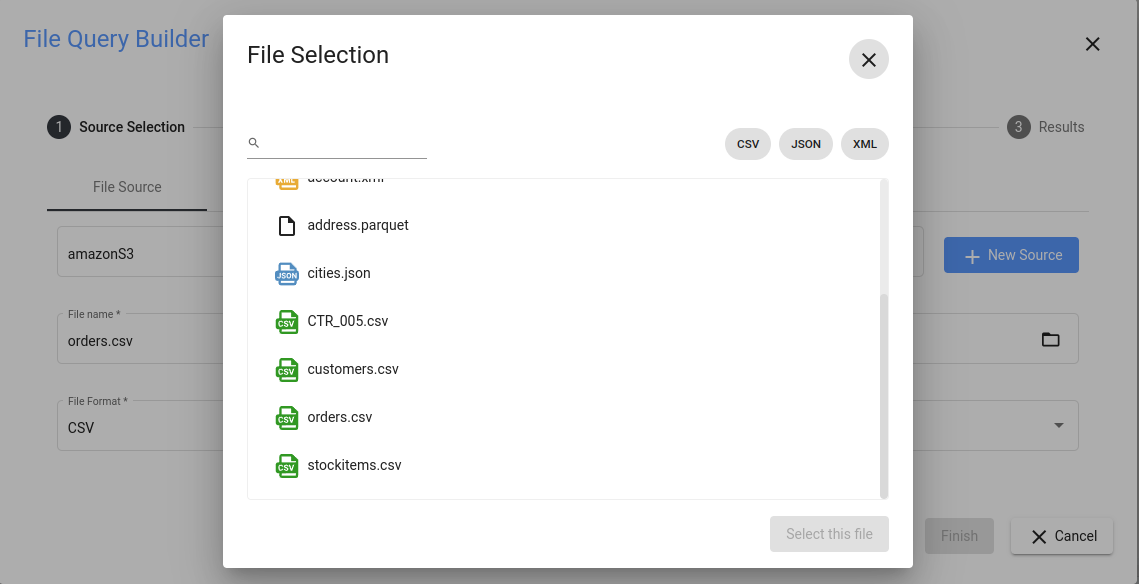Go to step 3 Results
1139x584 pixels.
pyautogui.click(x=1046, y=127)
